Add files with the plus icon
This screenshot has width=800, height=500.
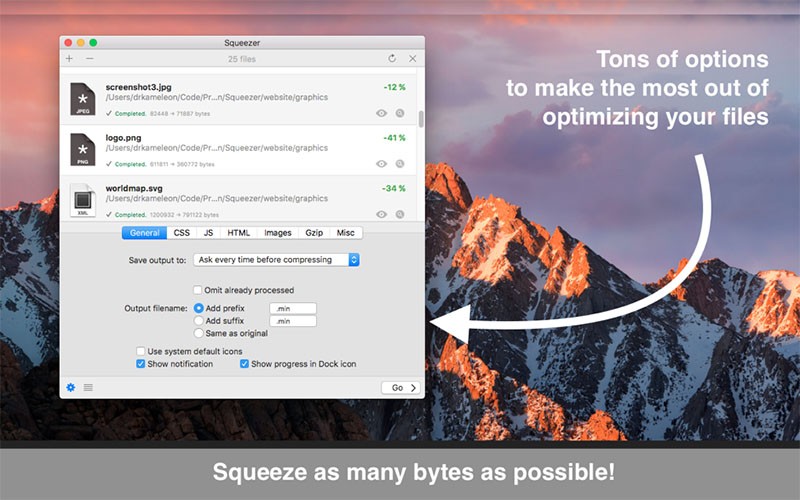coord(69,59)
